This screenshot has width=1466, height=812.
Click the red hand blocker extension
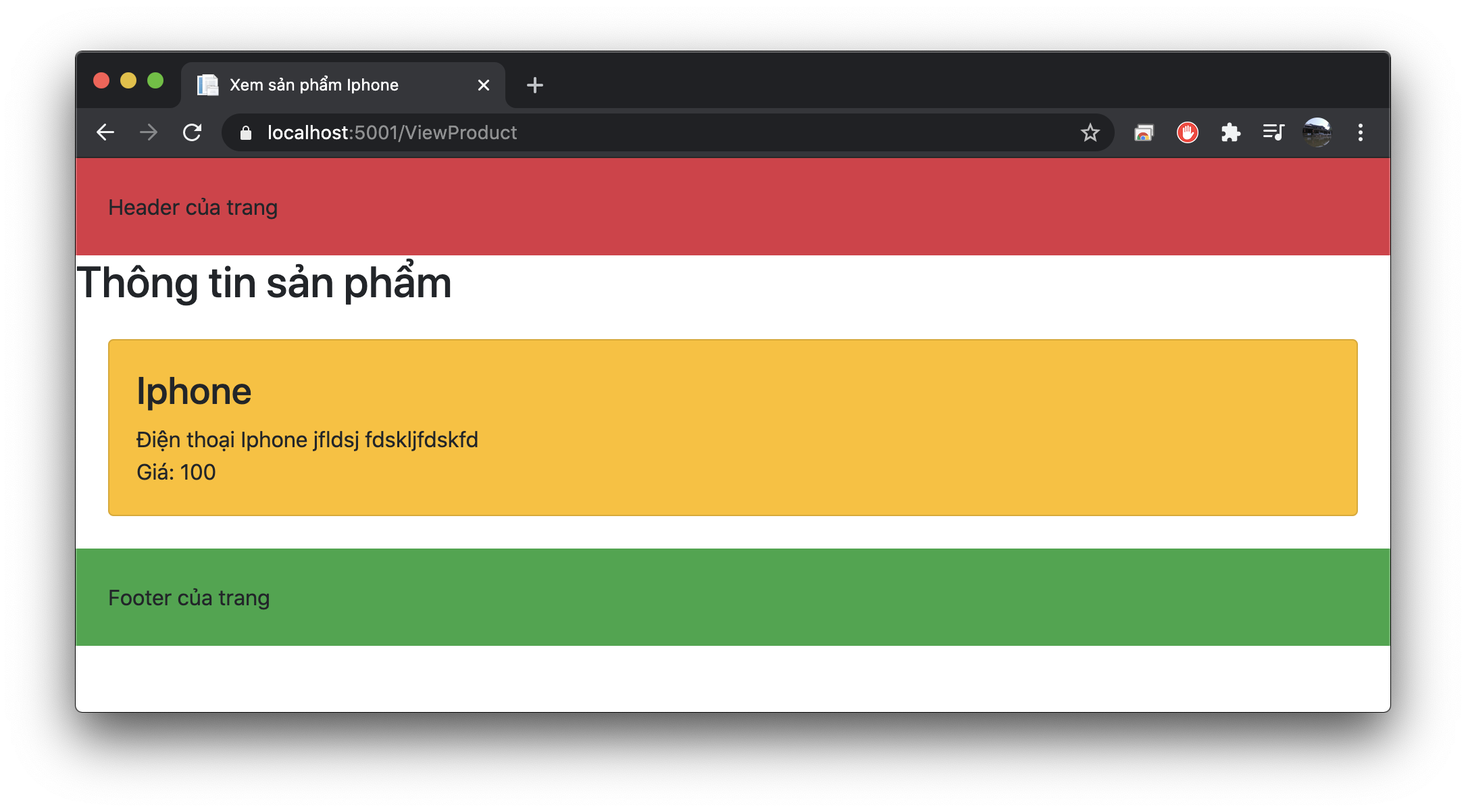point(1187,132)
